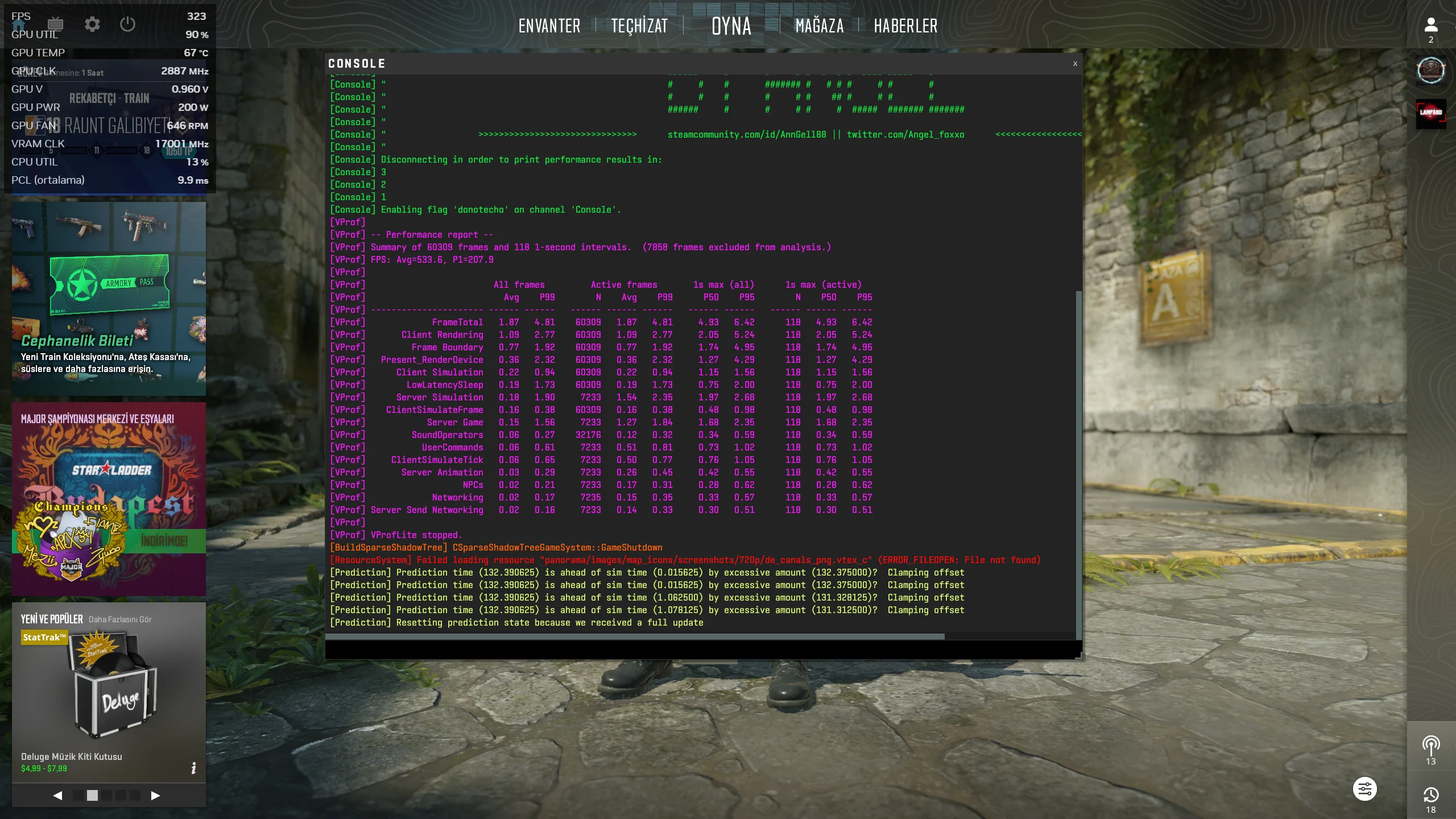Open the audio mixer sliders button
Image resolution: width=1456 pixels, height=819 pixels.
click(1364, 789)
